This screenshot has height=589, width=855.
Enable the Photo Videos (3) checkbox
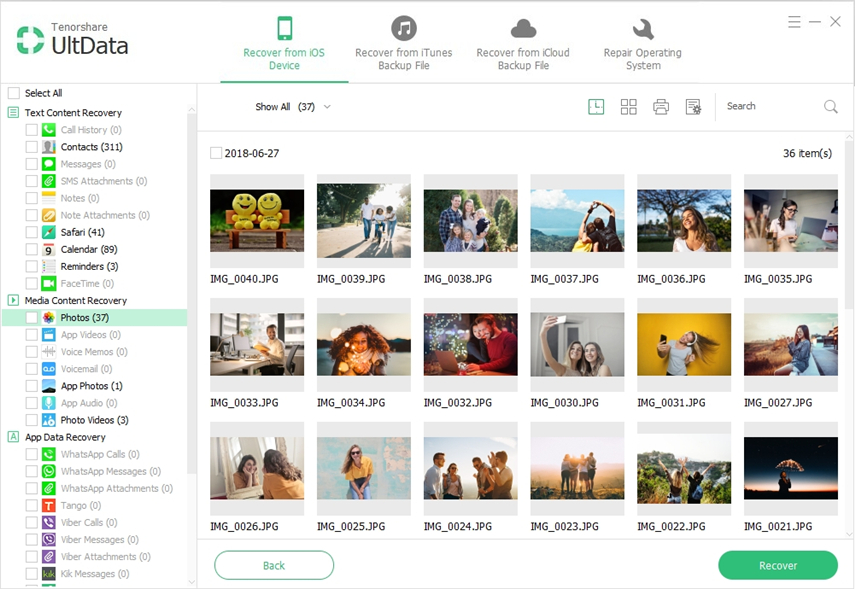(32, 420)
